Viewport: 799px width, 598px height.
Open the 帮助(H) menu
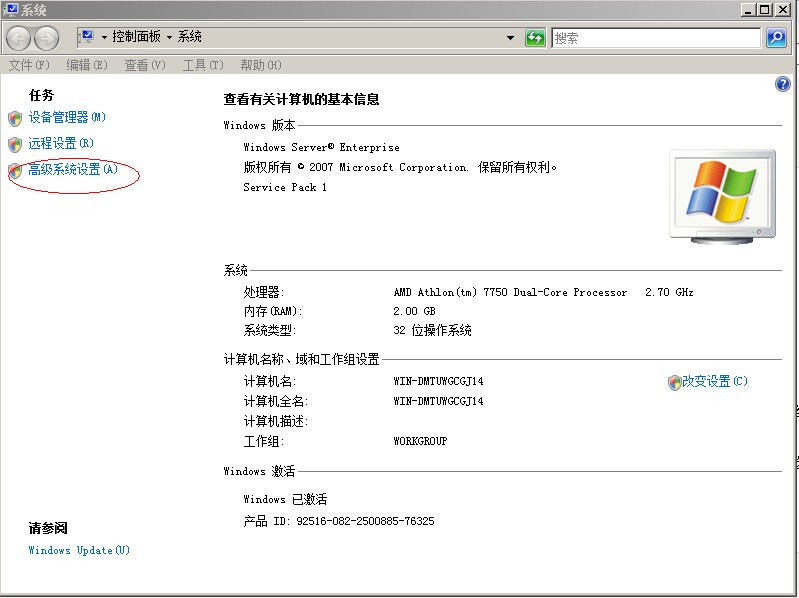260,65
